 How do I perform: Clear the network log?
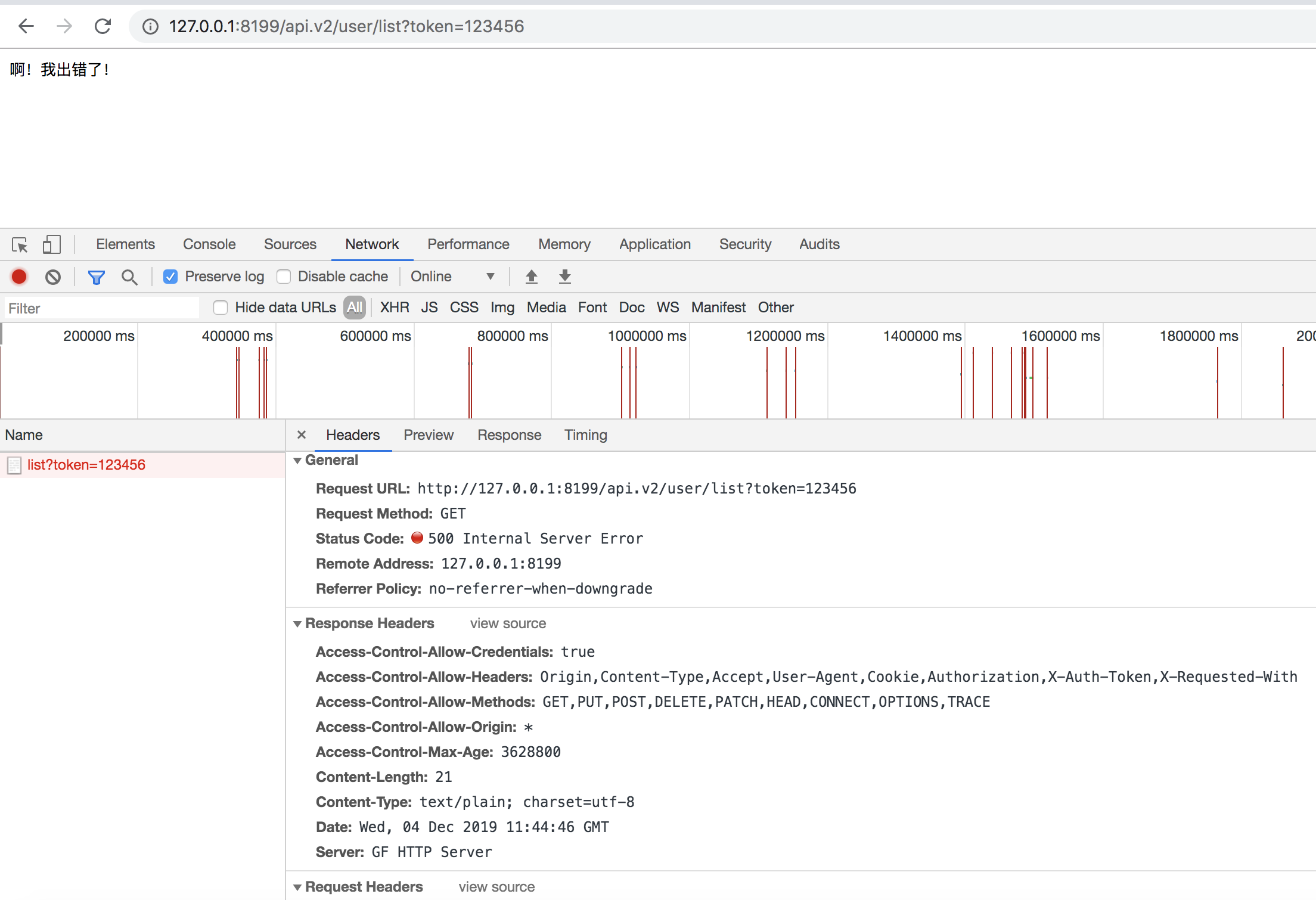point(53,277)
